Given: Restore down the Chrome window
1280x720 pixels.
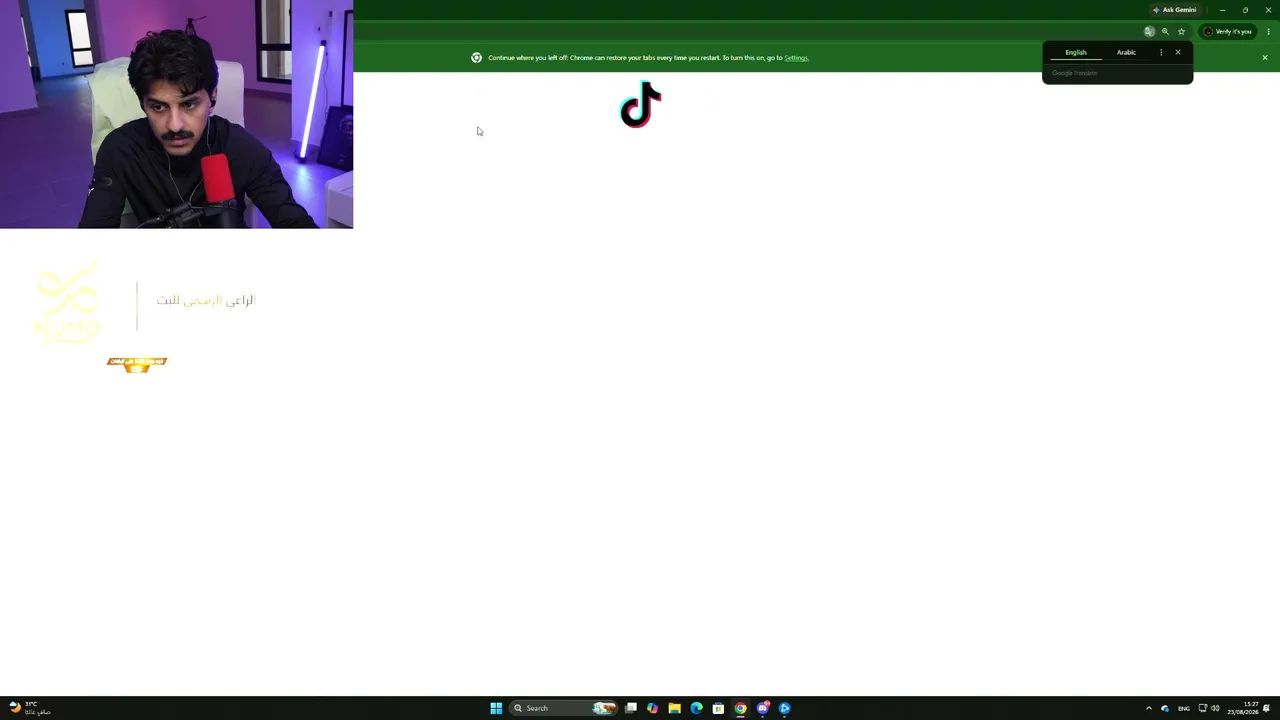Looking at the screenshot, I should pyautogui.click(x=1245, y=10).
